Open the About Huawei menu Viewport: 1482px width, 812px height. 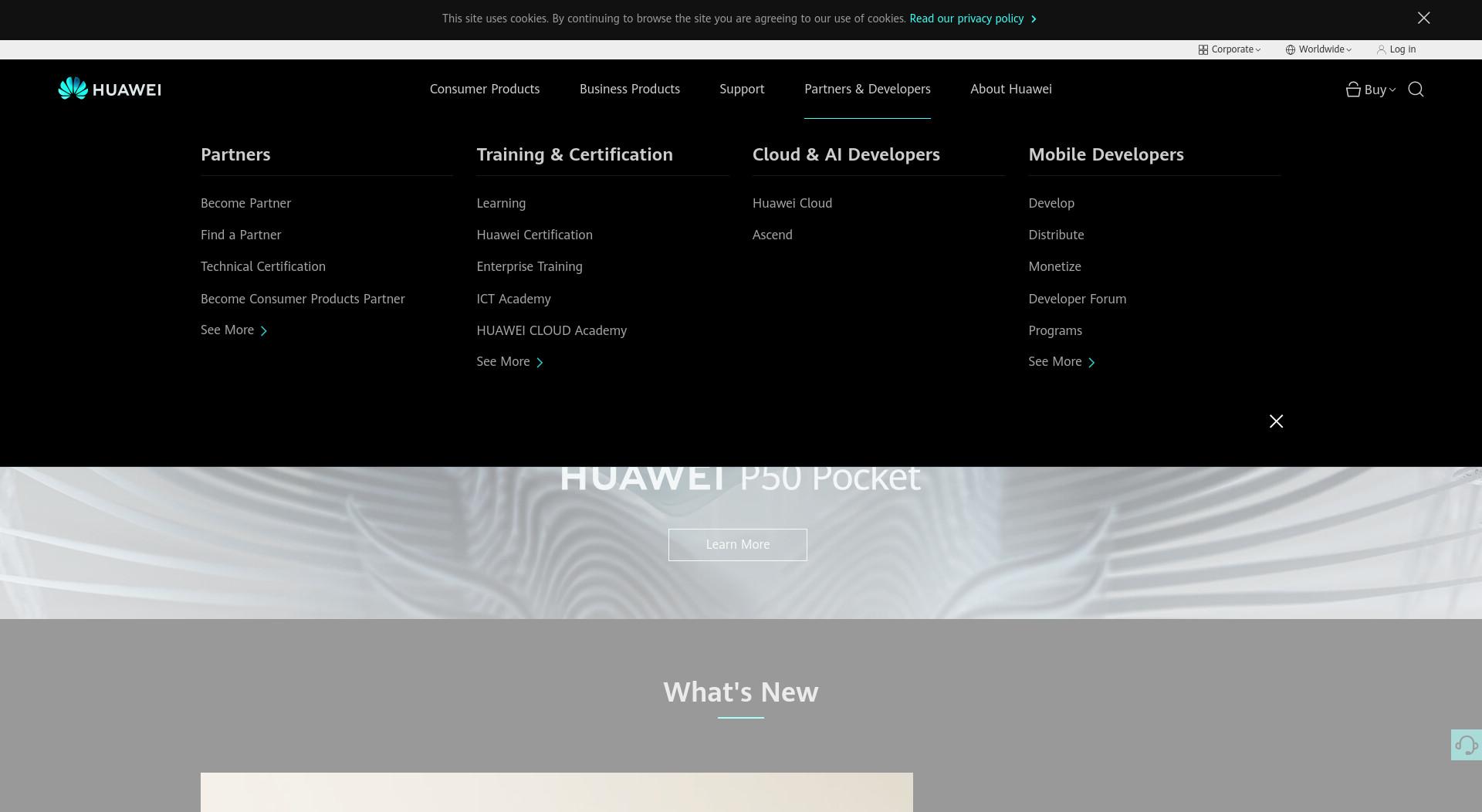pos(1011,89)
